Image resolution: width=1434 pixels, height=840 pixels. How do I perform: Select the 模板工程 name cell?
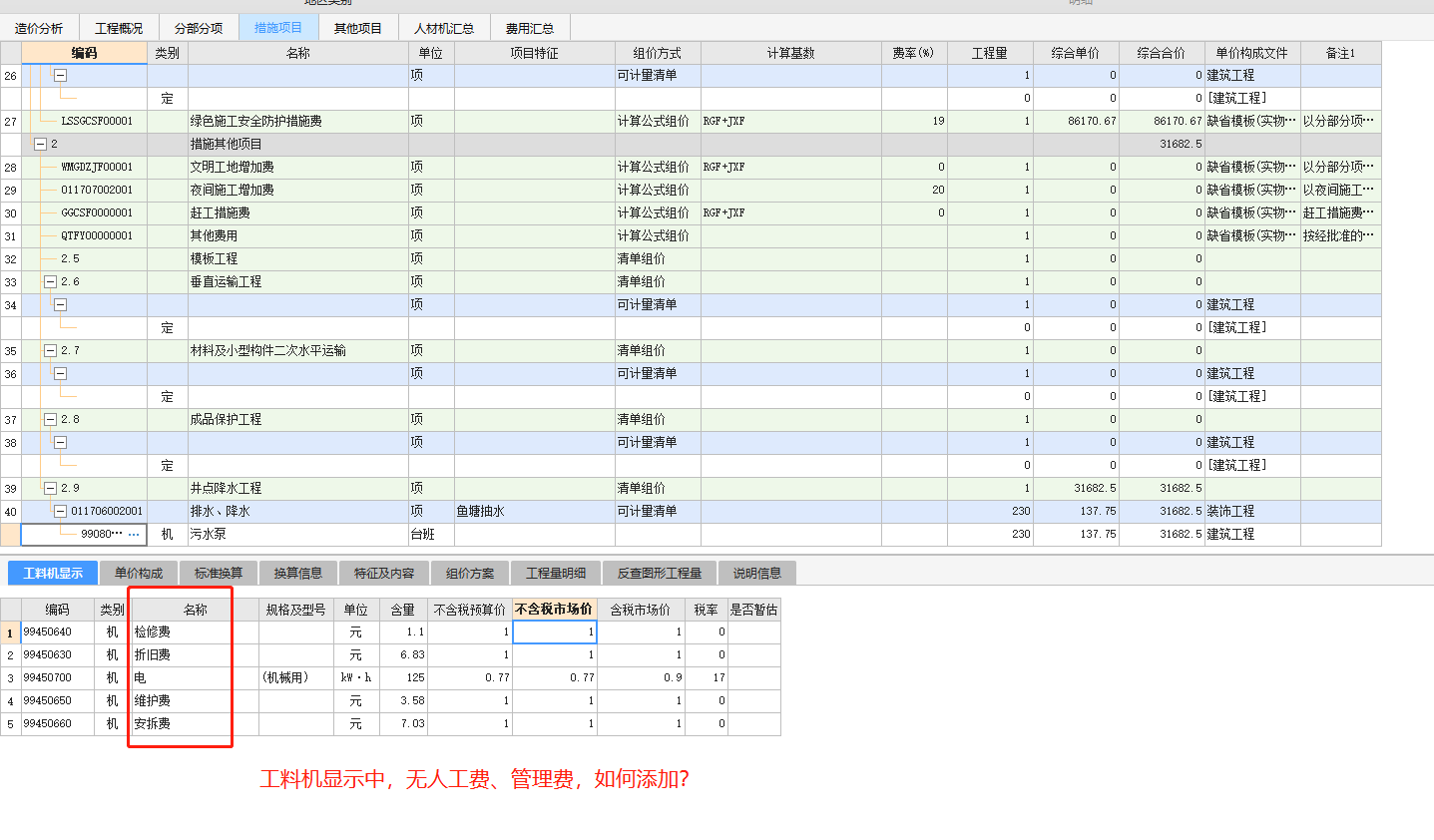point(297,258)
